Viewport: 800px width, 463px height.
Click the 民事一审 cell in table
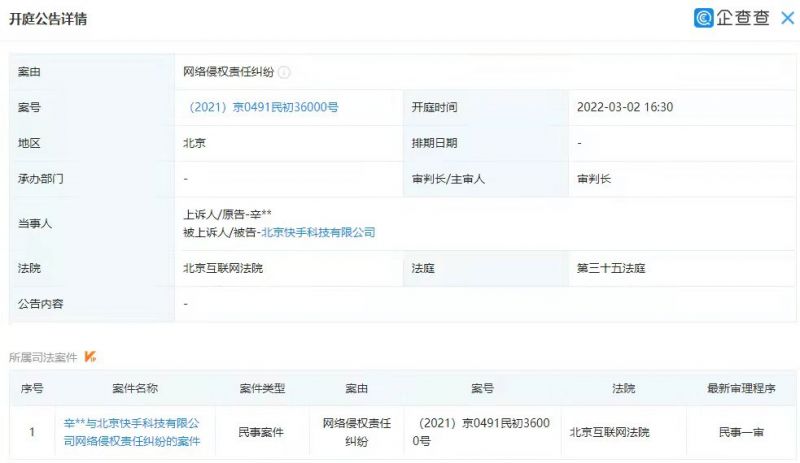(x=740, y=432)
